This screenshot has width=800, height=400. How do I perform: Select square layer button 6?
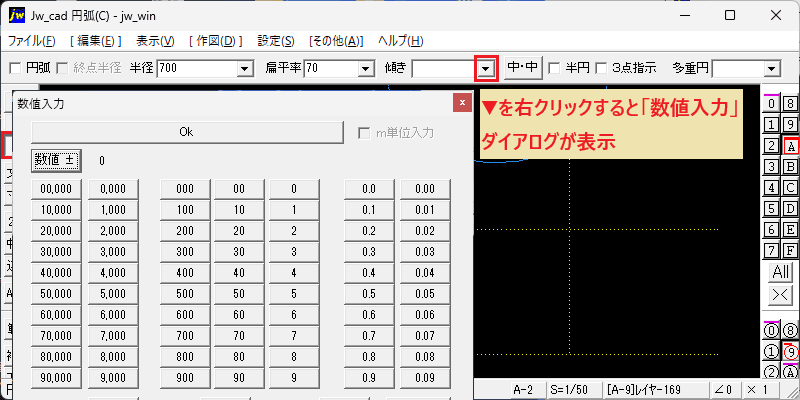tap(771, 230)
